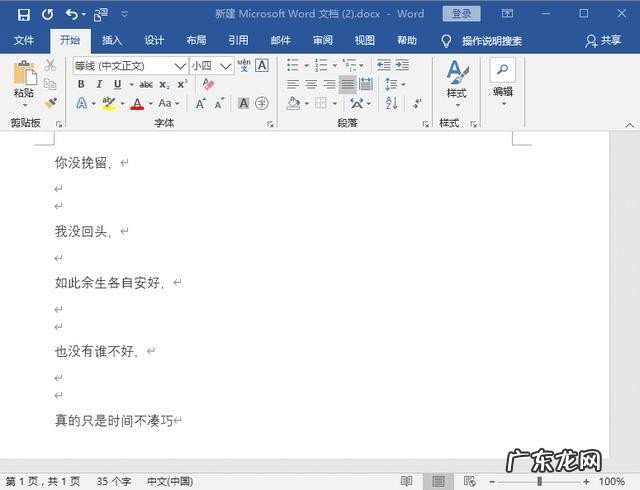
Task: Click the 共享 share button
Action: (603, 40)
